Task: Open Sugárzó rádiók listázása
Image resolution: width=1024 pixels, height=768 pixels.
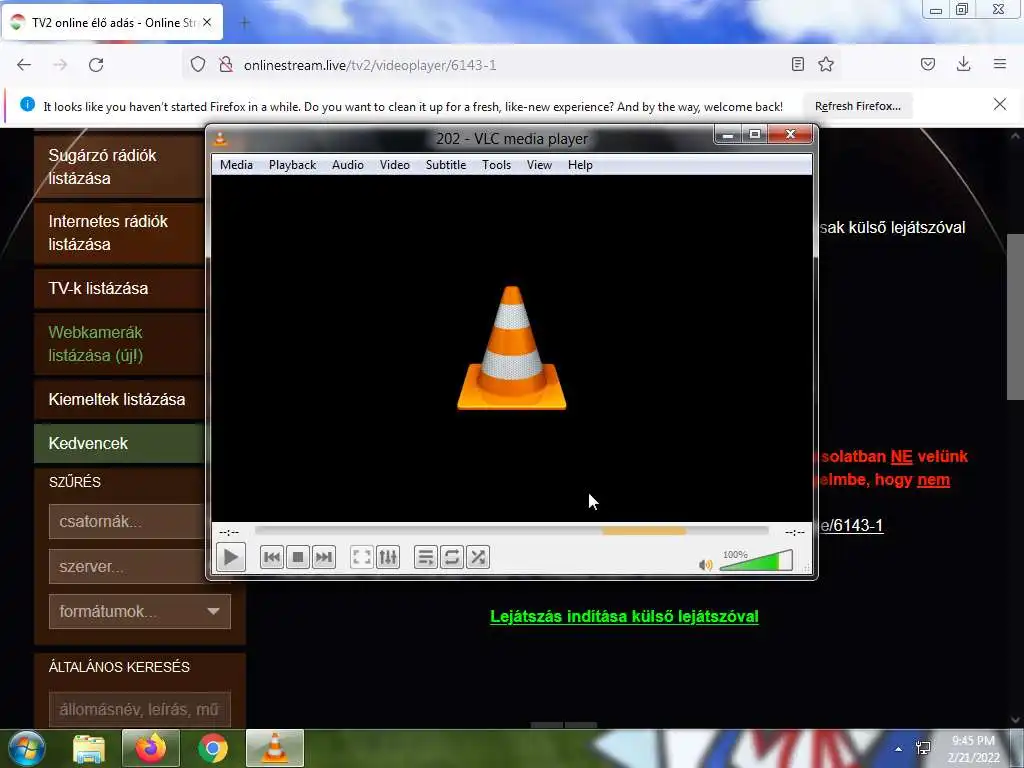Action: [118, 167]
